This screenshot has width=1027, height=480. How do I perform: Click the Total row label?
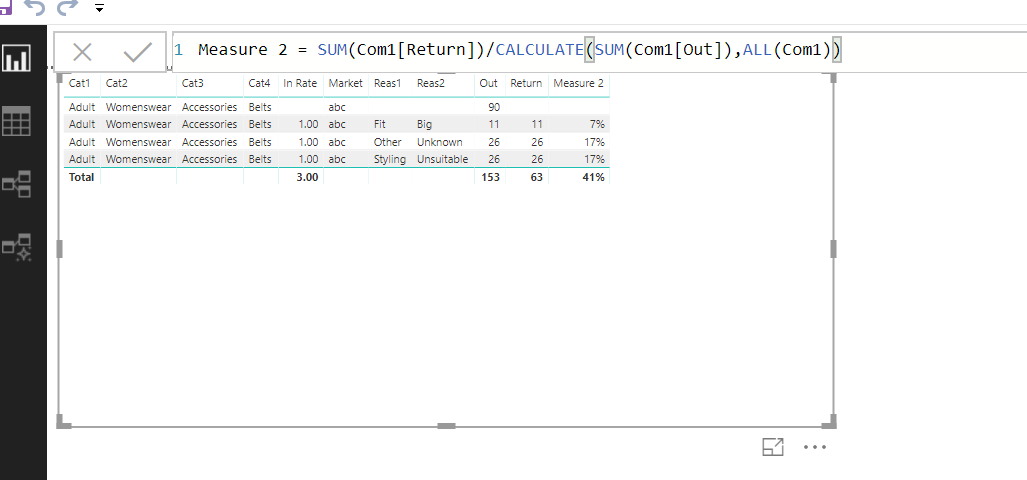pos(82,177)
